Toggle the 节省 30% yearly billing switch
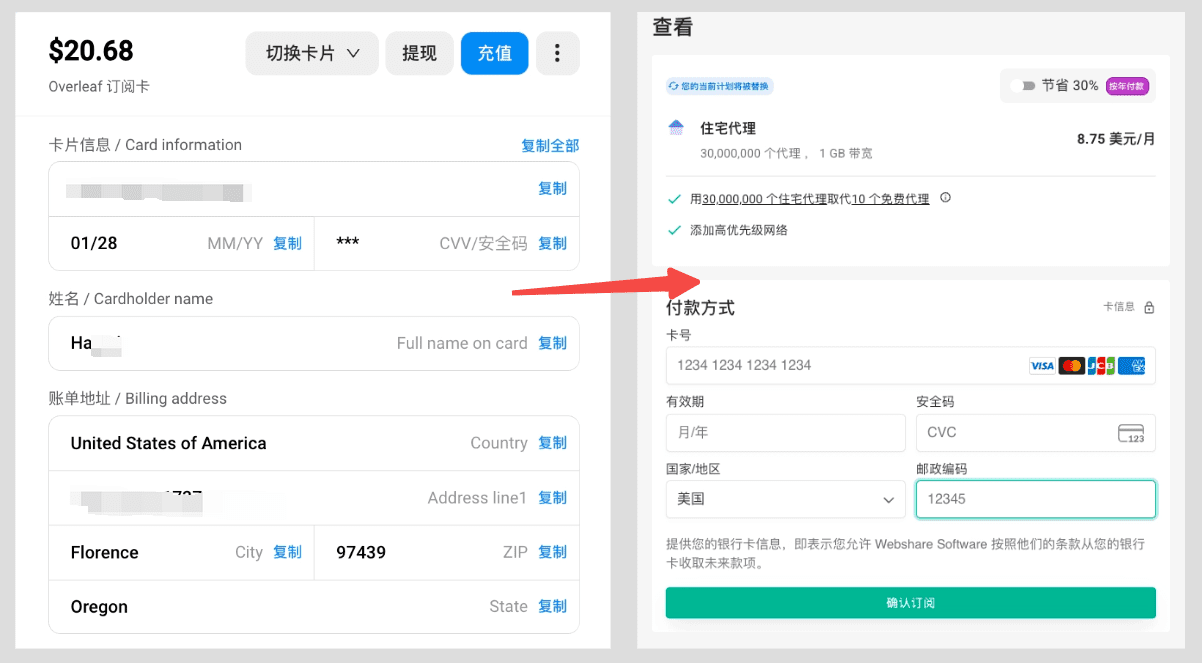The height and width of the screenshot is (663, 1202). coord(1023,86)
